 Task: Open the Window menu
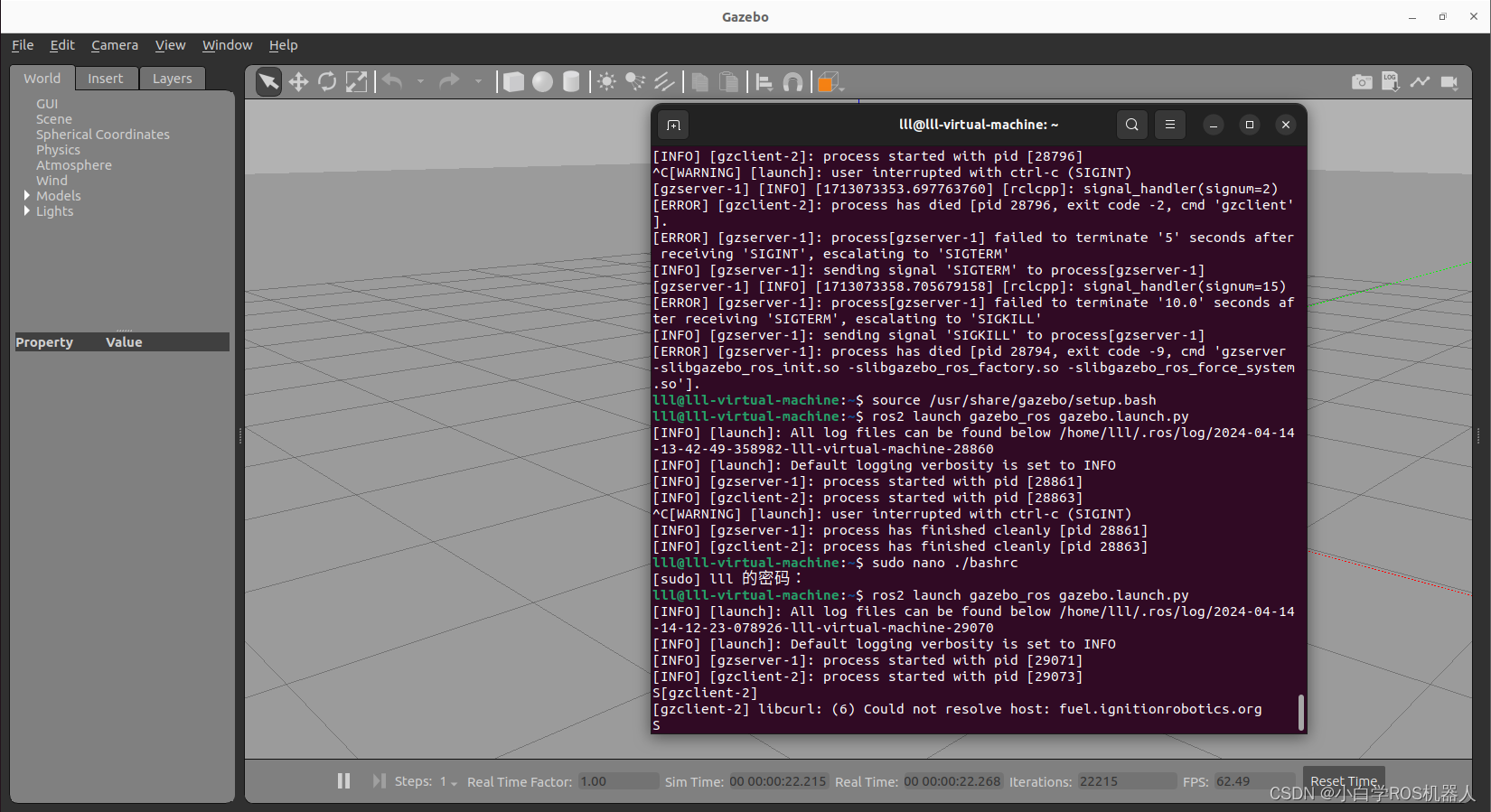coord(227,45)
